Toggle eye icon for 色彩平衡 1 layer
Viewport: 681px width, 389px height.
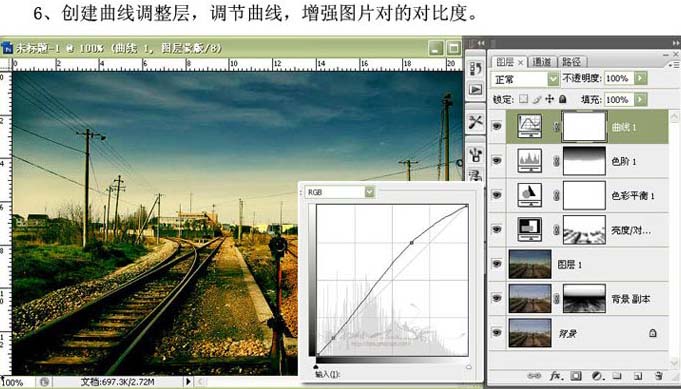(x=496, y=195)
